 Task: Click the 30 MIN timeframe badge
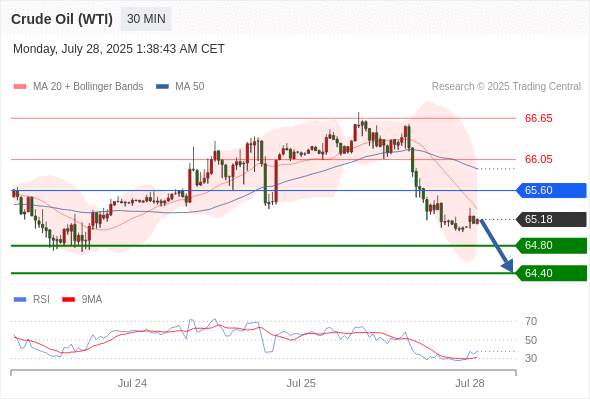[146, 19]
